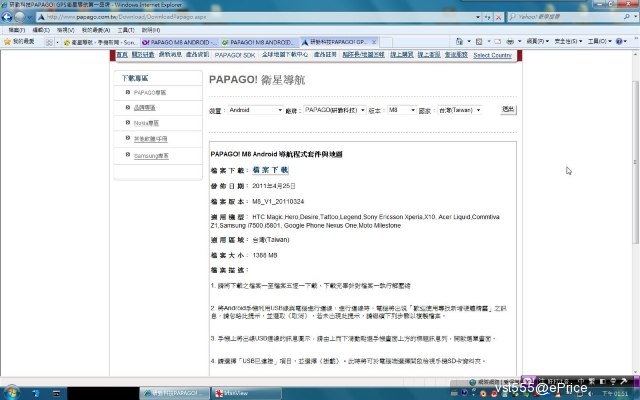Viewport: 640px width, 400px height.
Task: Click the Home icon in the command bar
Action: [459, 41]
